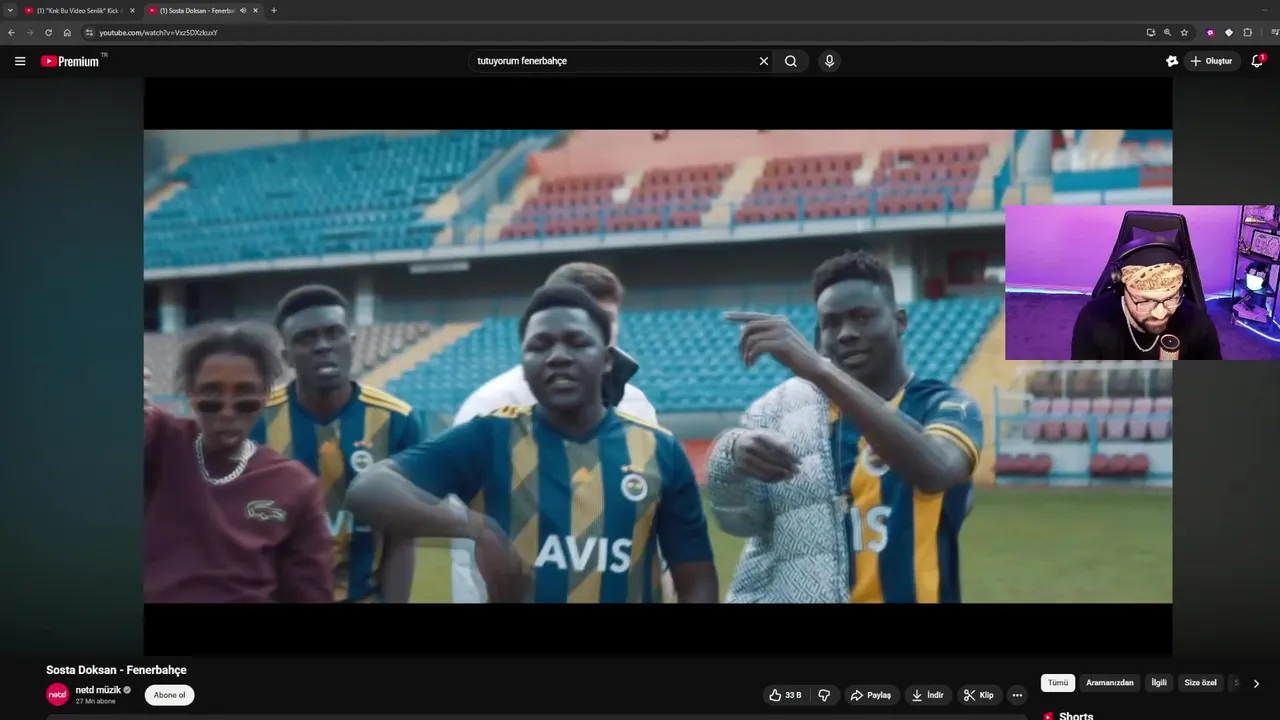The width and height of the screenshot is (1280, 720).
Task: Open the YouTube hamburger guide menu
Action: (x=20, y=61)
